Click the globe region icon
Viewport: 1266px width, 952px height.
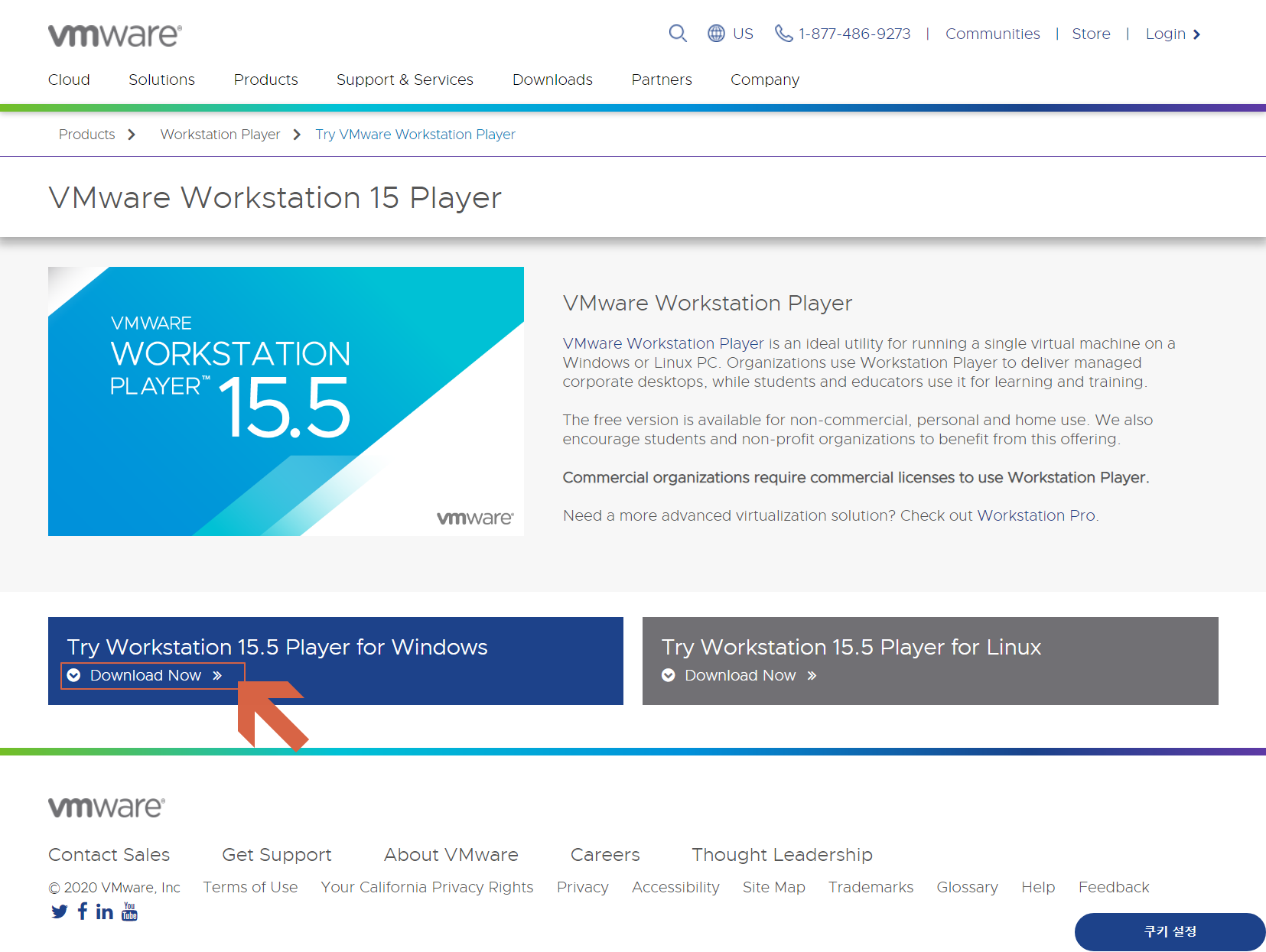pyautogui.click(x=716, y=34)
